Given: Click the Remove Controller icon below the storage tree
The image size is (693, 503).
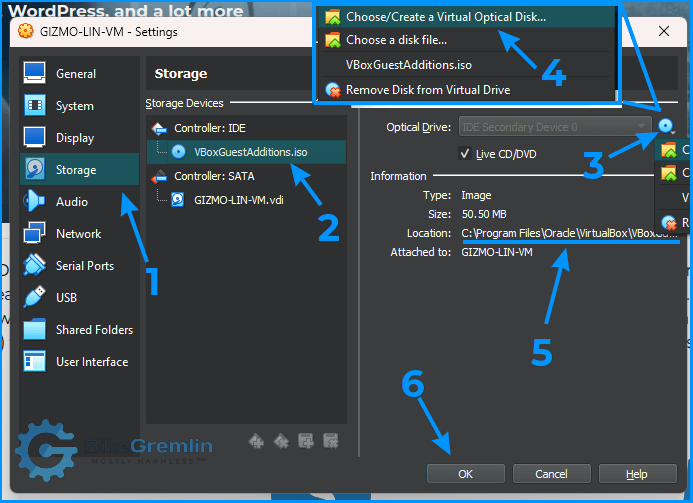Looking at the screenshot, I should click(x=281, y=441).
